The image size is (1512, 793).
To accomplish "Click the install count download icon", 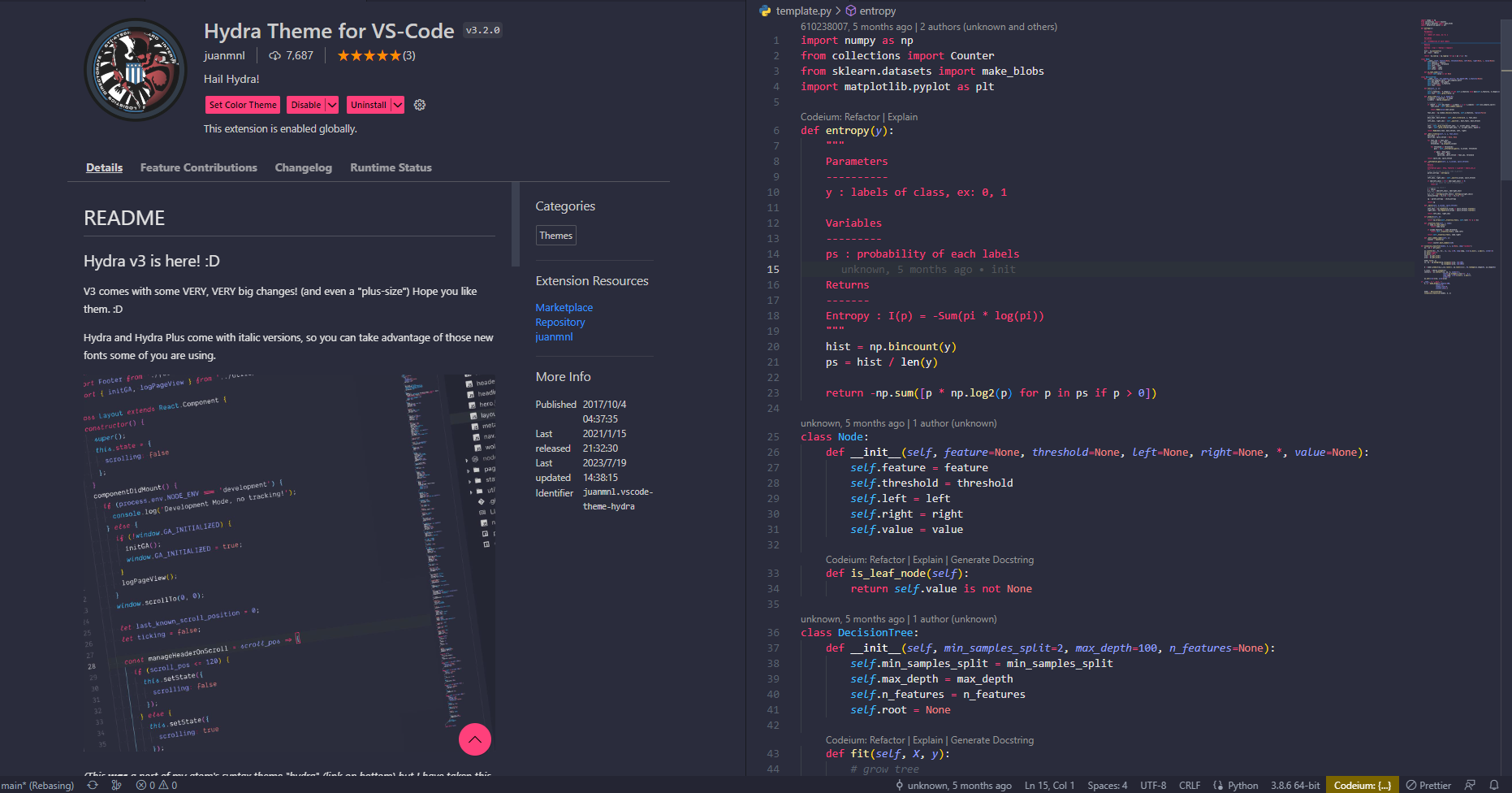I will [275, 55].
